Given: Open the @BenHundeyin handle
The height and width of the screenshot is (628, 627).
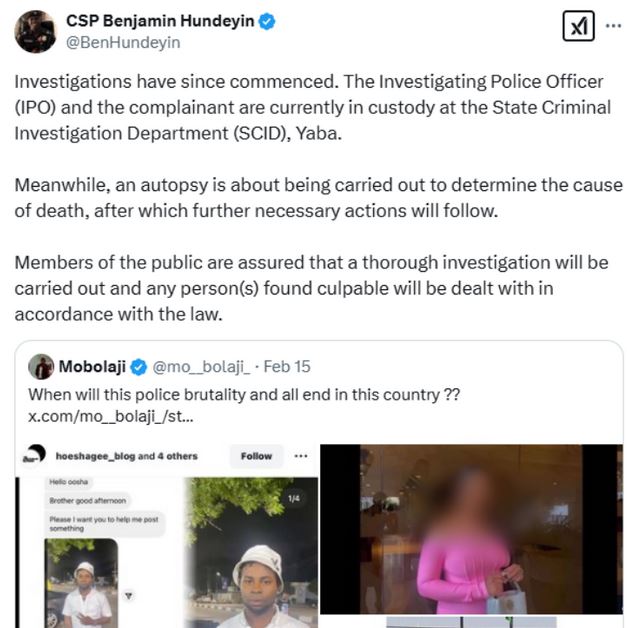Looking at the screenshot, I should pos(123,42).
